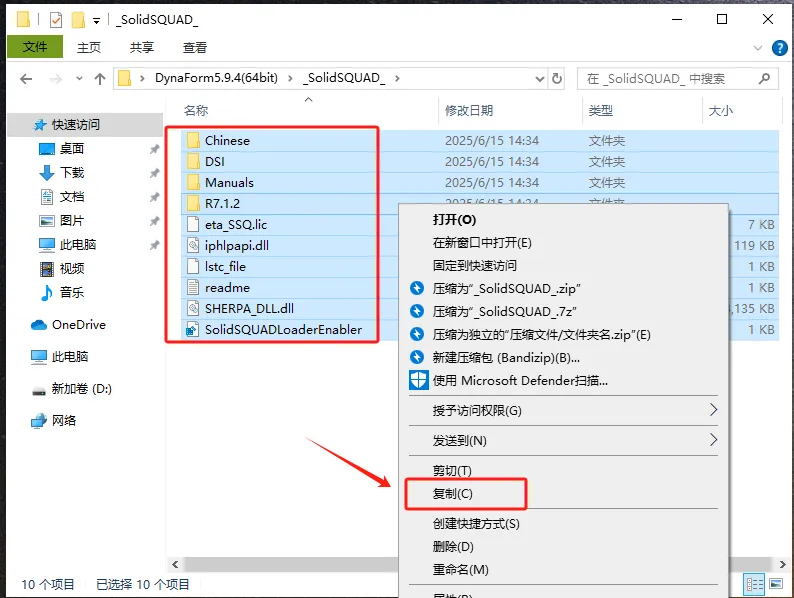Click the properties check icon in the title bar
Viewport: 794px width, 598px height.
[56, 20]
